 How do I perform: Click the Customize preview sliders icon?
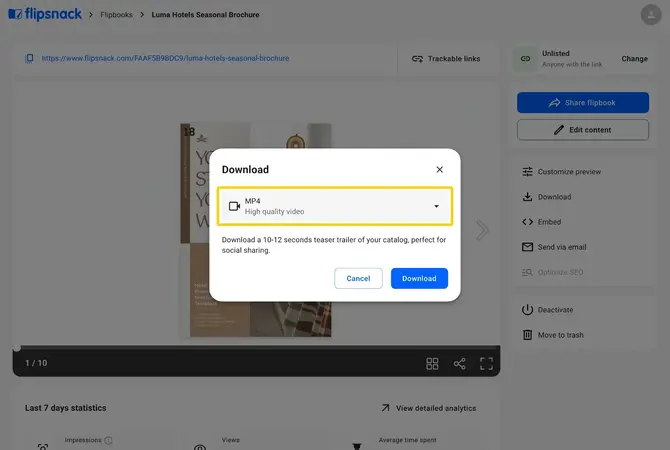point(527,172)
